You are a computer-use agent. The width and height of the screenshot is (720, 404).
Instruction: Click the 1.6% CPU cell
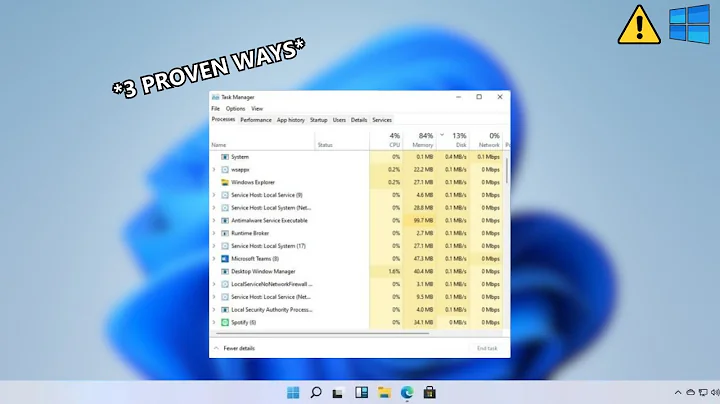[x=386, y=272]
